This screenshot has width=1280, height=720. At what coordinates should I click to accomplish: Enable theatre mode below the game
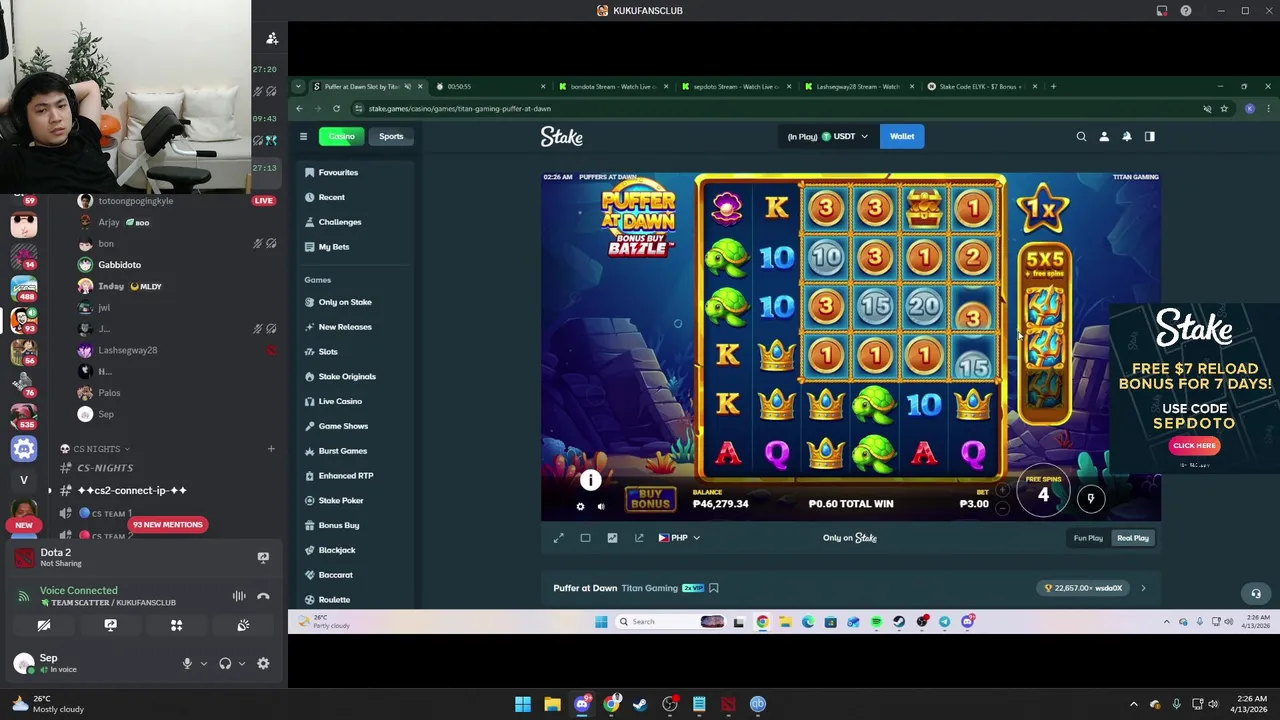[x=586, y=538]
